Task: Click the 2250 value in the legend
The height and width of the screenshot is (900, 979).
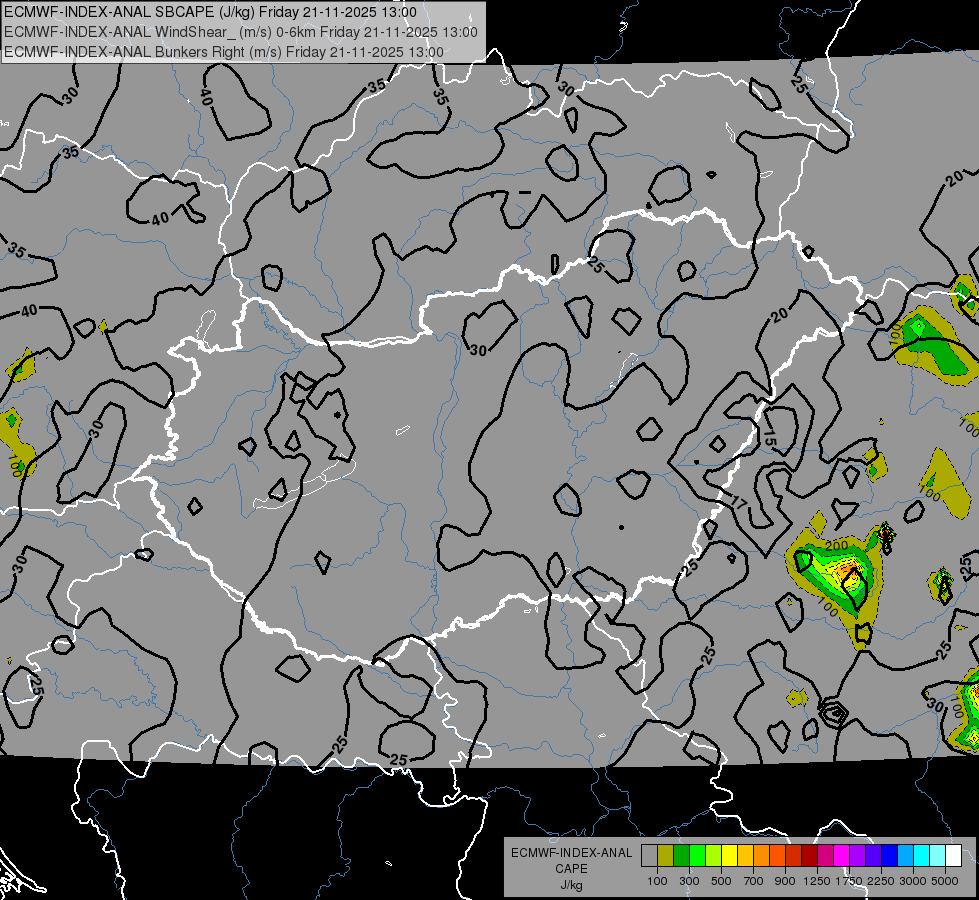Action: click(880, 881)
